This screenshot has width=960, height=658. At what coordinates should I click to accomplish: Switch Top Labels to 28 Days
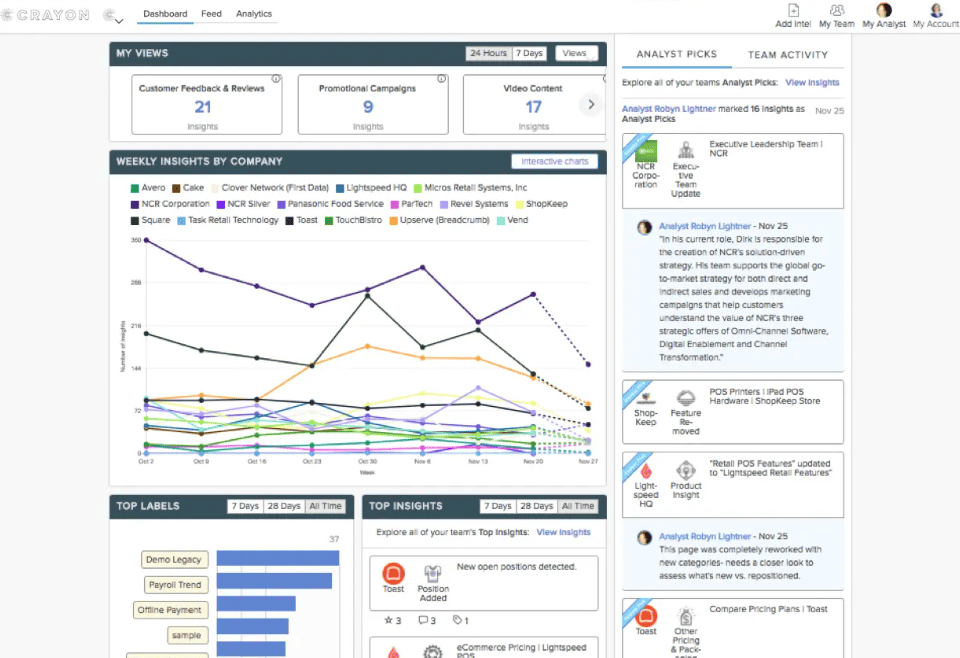point(284,506)
